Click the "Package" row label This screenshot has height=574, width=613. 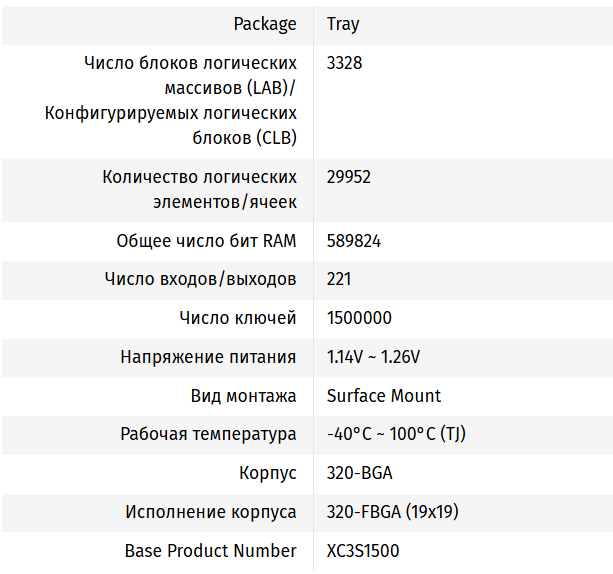click(x=265, y=23)
